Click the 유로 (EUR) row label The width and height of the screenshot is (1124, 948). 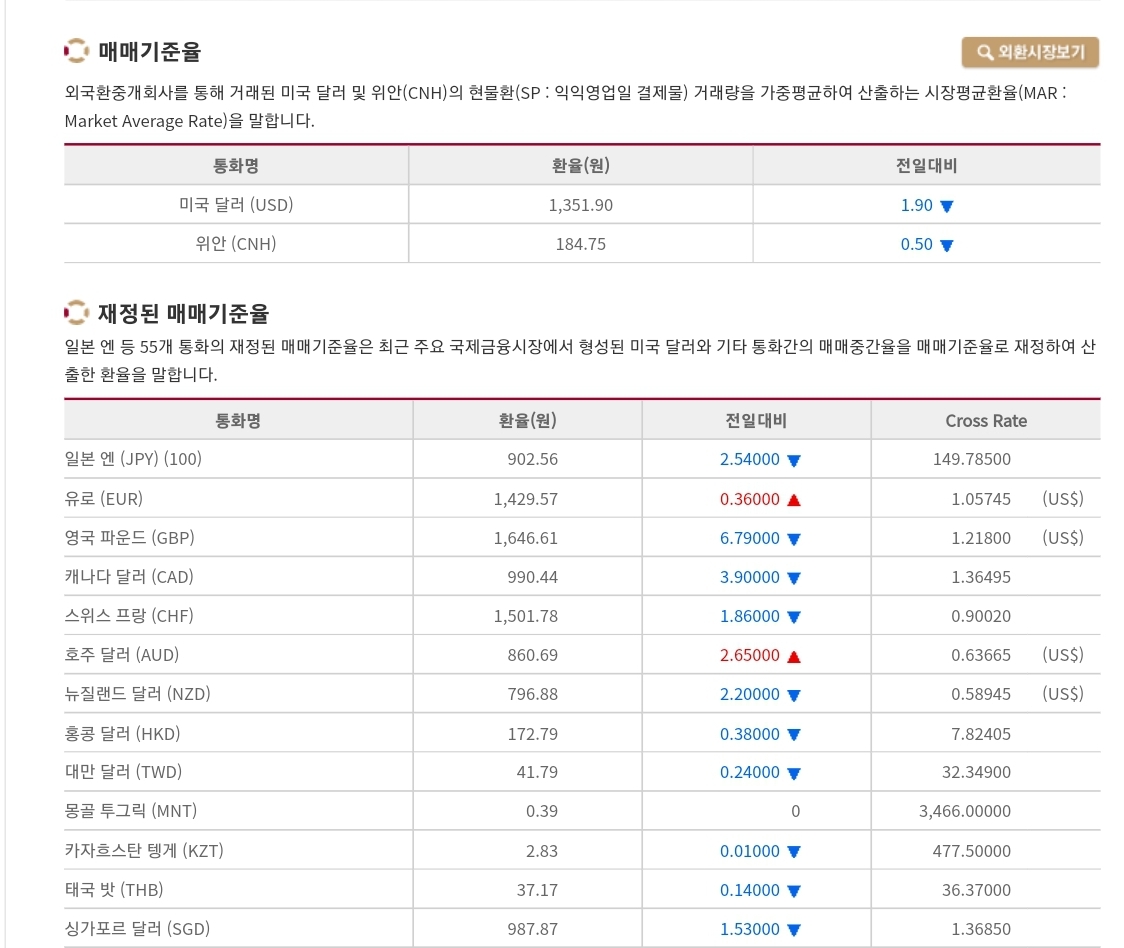pyautogui.click(x=104, y=498)
